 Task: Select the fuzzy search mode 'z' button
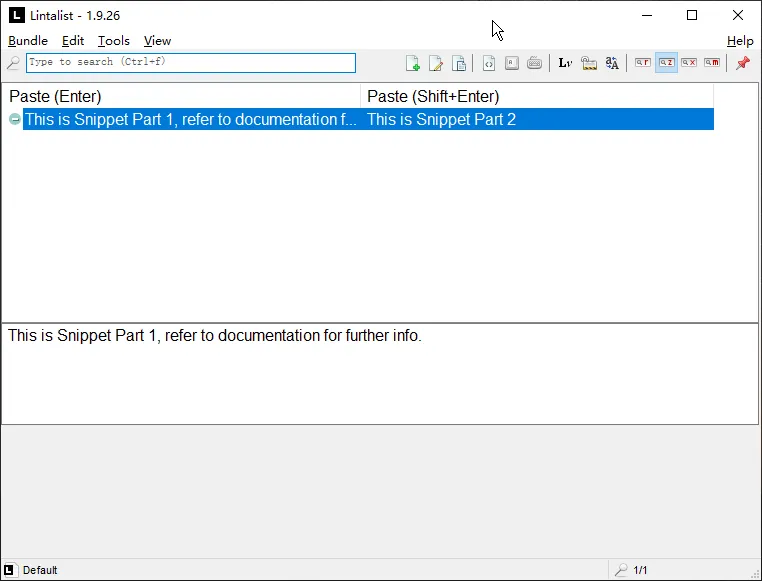coord(666,63)
